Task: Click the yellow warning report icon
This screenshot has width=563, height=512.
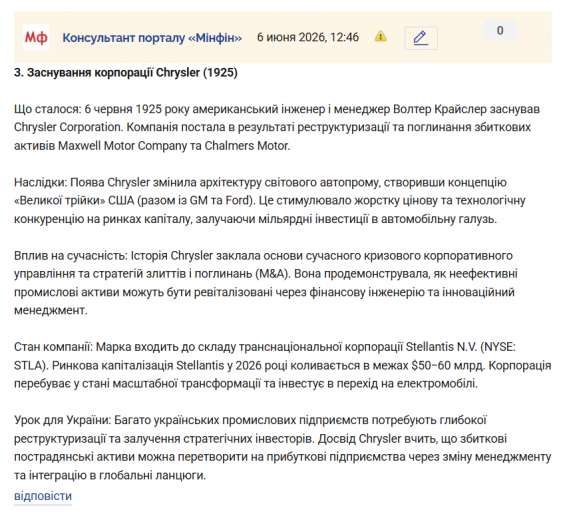Action: pos(381,36)
